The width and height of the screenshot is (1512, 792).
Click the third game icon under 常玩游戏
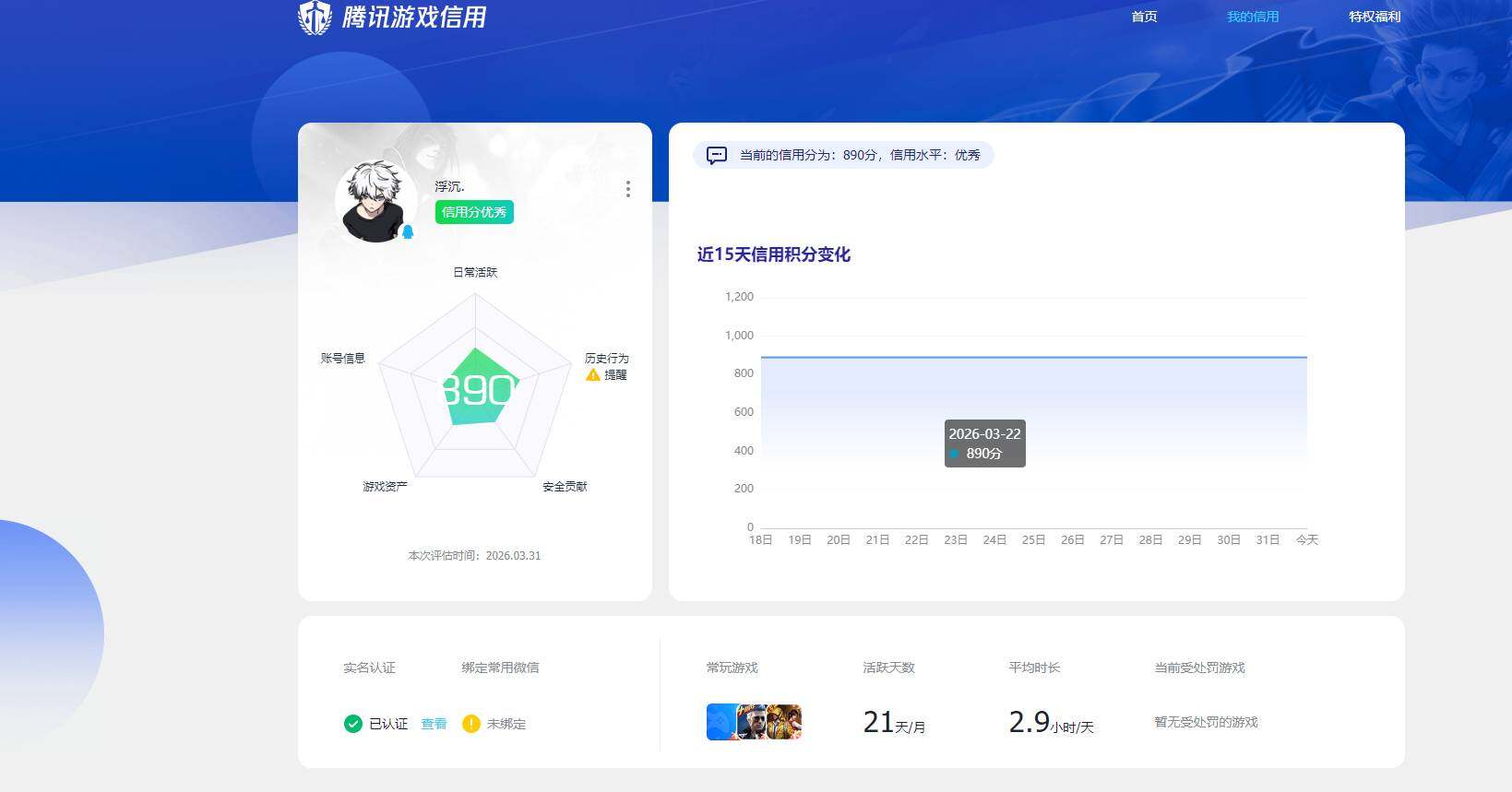pyautogui.click(x=784, y=722)
